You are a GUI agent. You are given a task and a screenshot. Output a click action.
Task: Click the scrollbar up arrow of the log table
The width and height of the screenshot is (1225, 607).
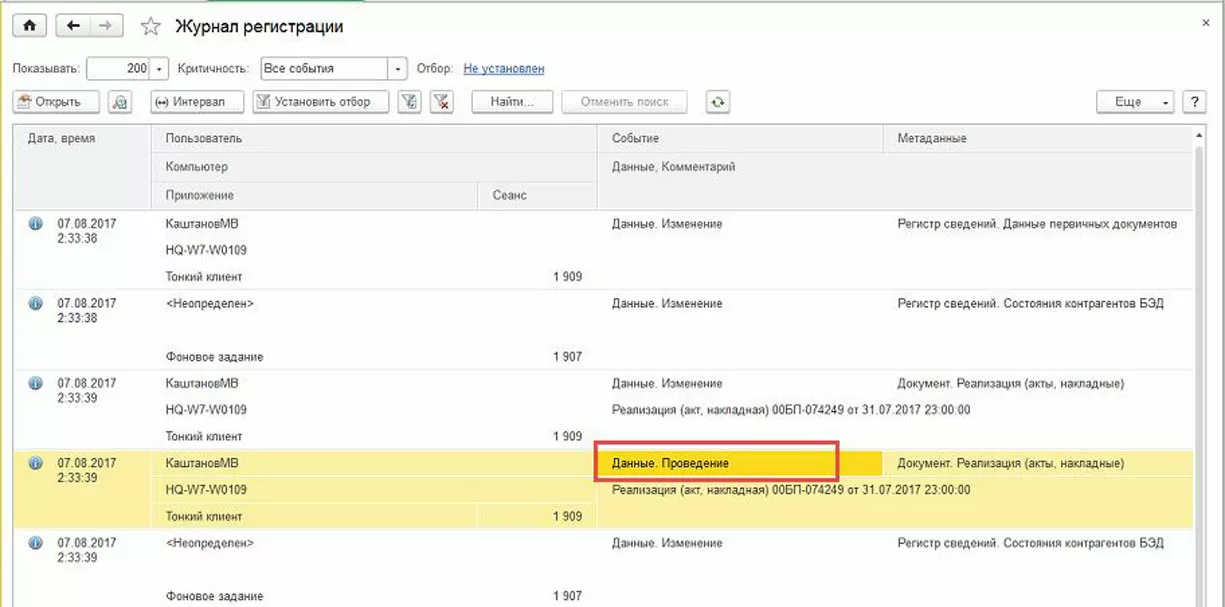pyautogui.click(x=1202, y=135)
